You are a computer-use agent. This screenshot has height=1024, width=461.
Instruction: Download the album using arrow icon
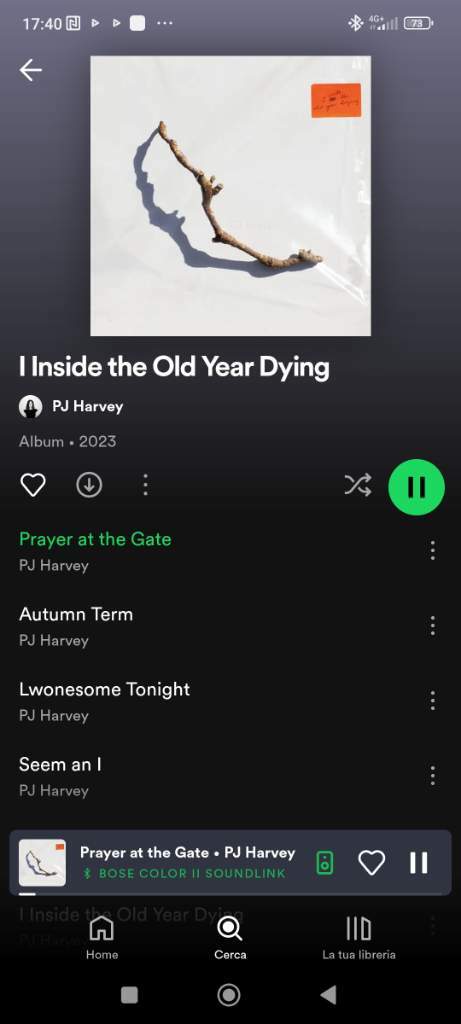[89, 485]
